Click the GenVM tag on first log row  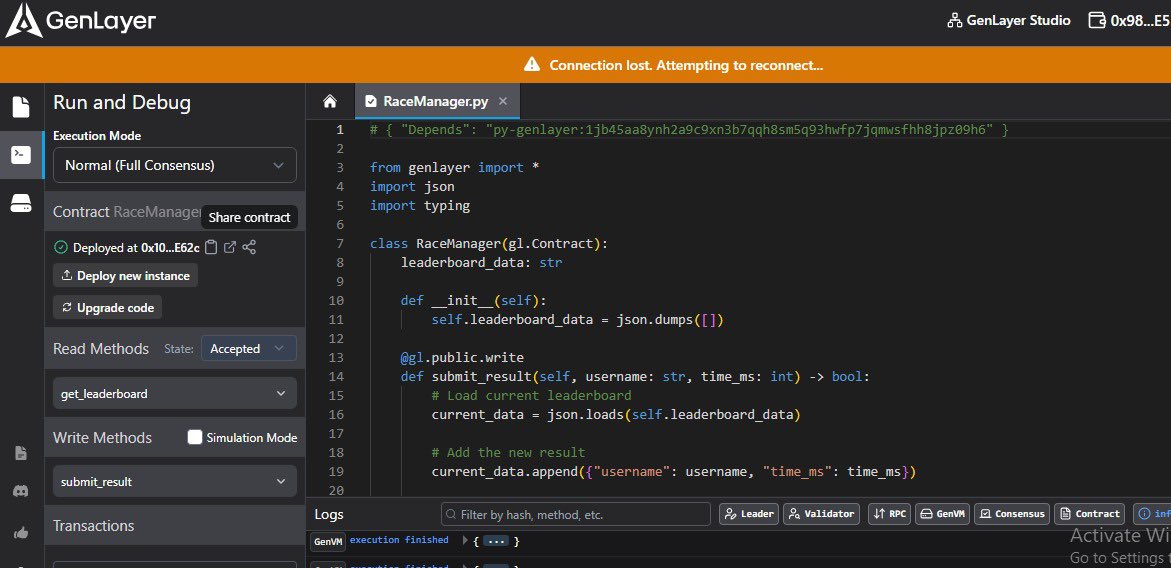click(328, 542)
